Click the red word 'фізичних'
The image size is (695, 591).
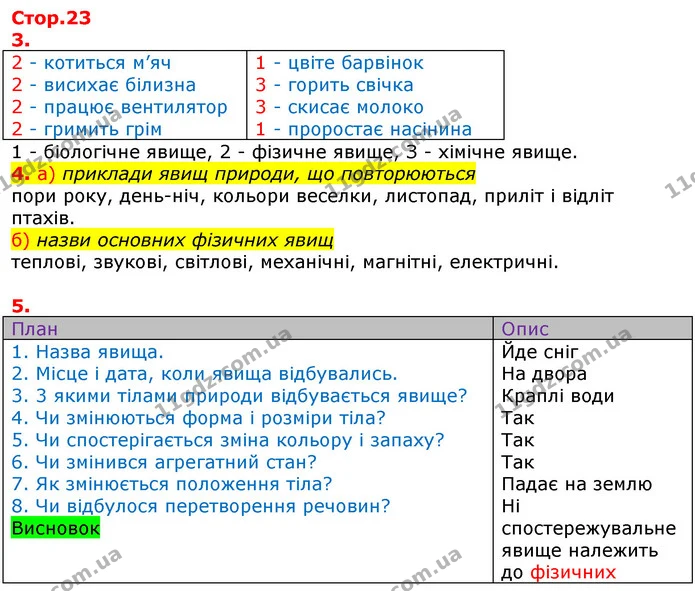573,573
